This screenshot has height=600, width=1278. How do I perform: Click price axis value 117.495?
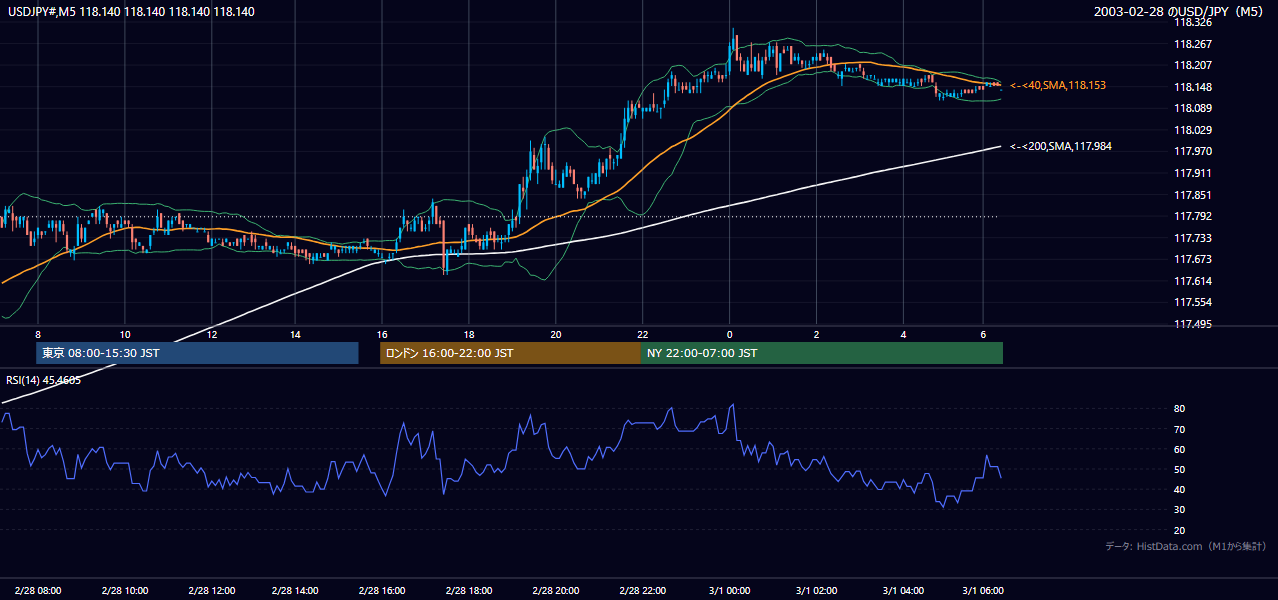pyautogui.click(x=1193, y=324)
